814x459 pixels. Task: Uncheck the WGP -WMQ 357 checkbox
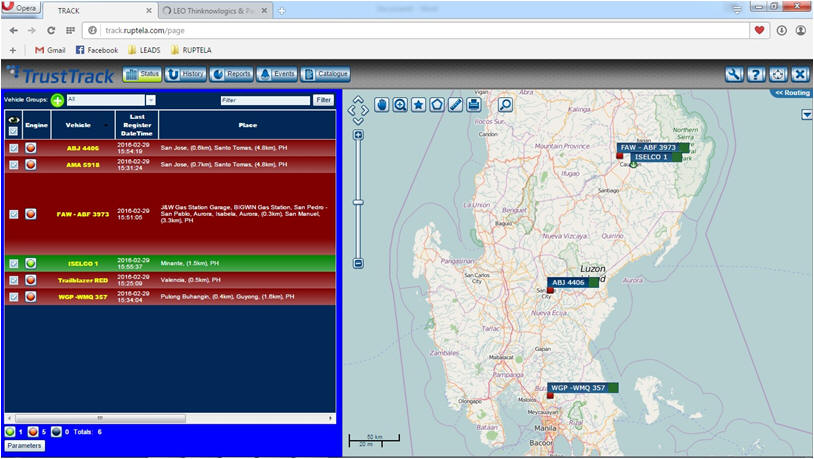pyautogui.click(x=13, y=296)
